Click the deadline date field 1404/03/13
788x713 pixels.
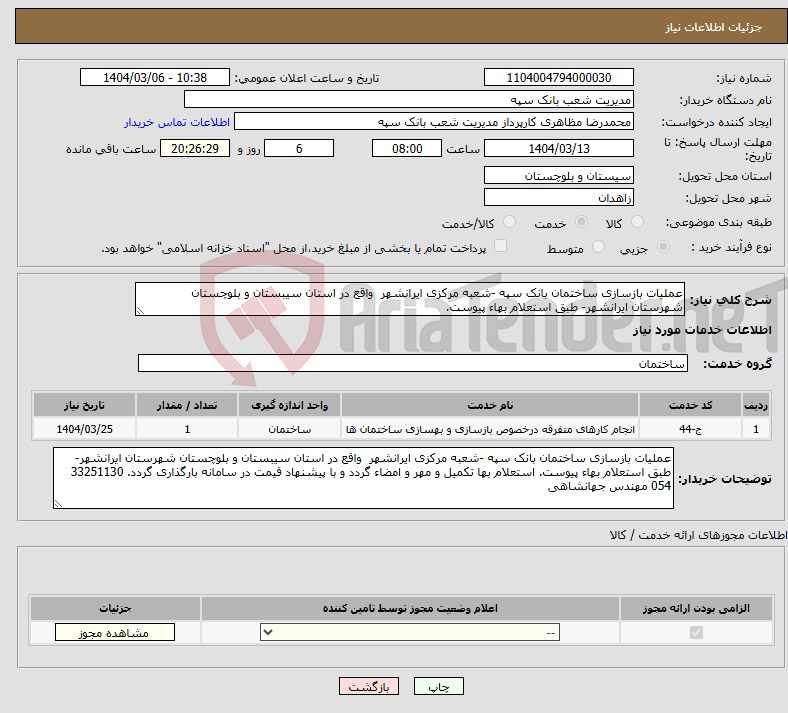(558, 148)
